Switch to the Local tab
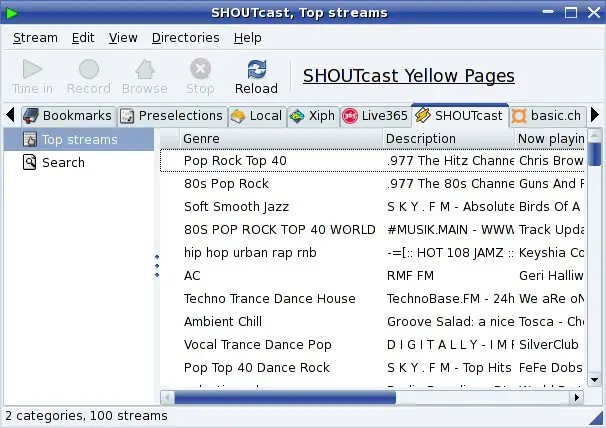 coord(257,116)
